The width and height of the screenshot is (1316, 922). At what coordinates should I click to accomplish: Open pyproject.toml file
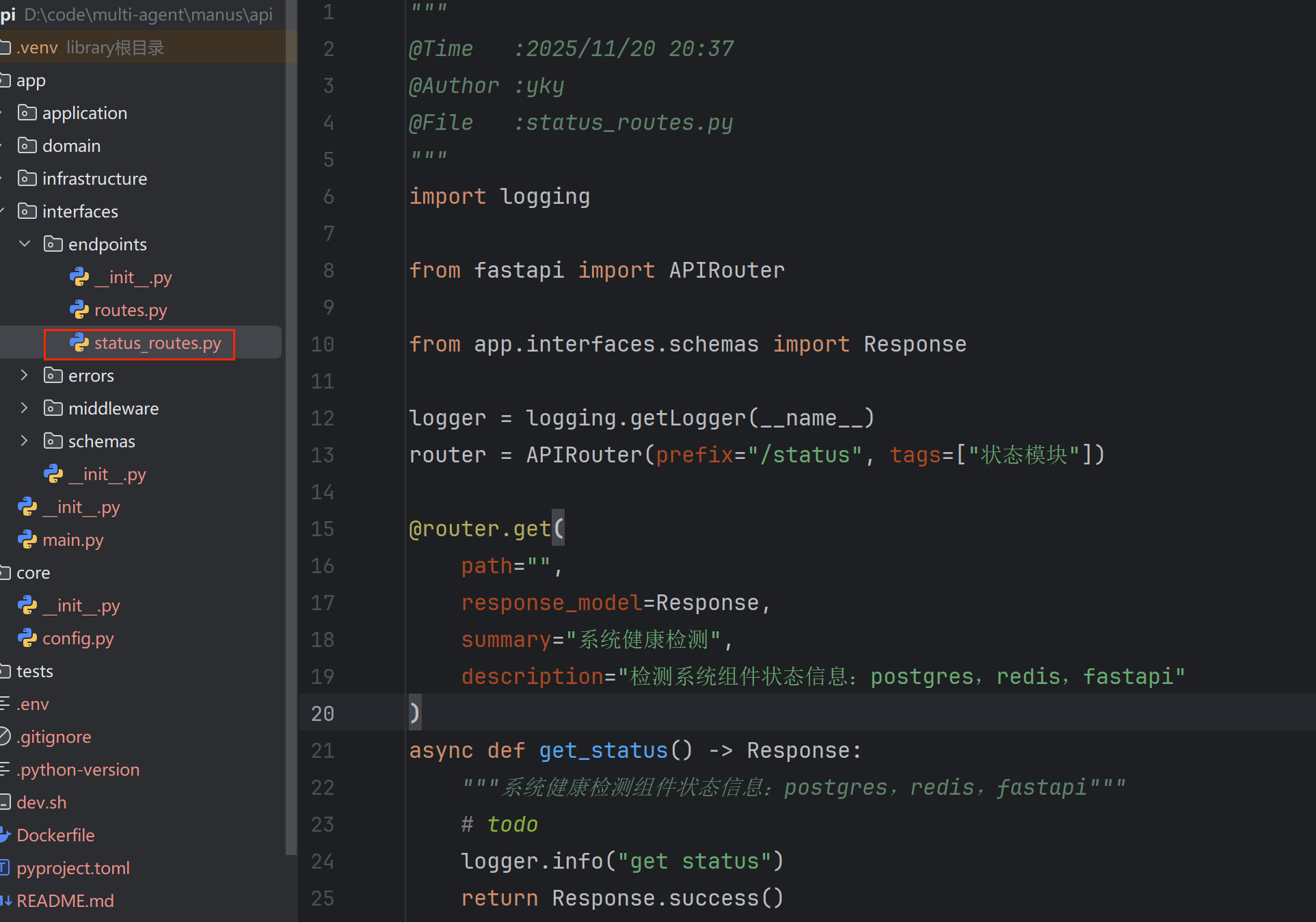click(72, 868)
